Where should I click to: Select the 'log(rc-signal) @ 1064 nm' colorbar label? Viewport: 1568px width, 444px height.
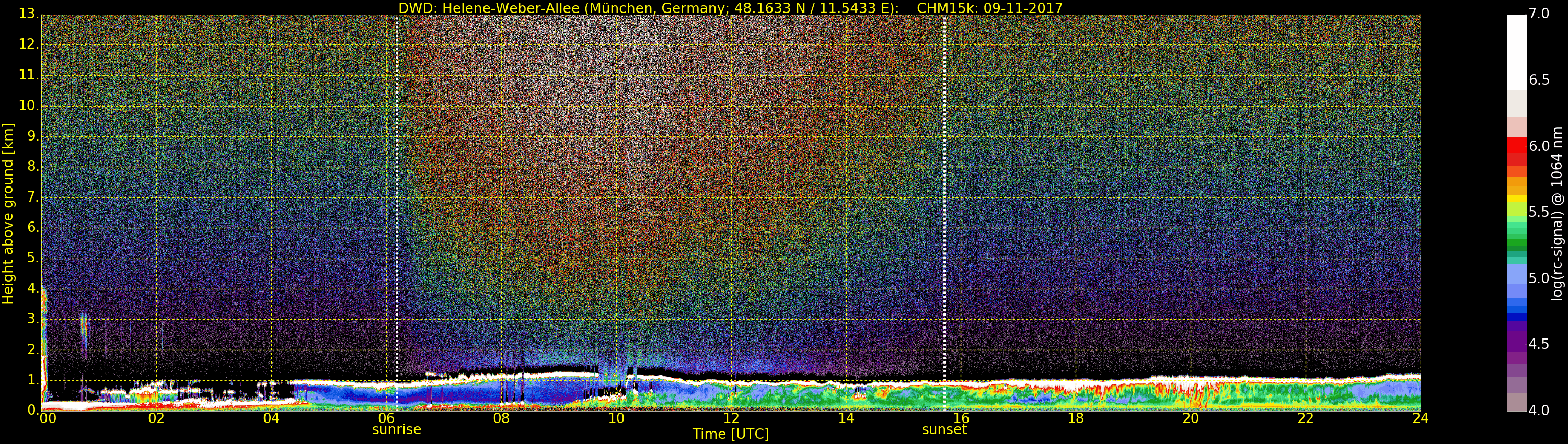click(1557, 214)
